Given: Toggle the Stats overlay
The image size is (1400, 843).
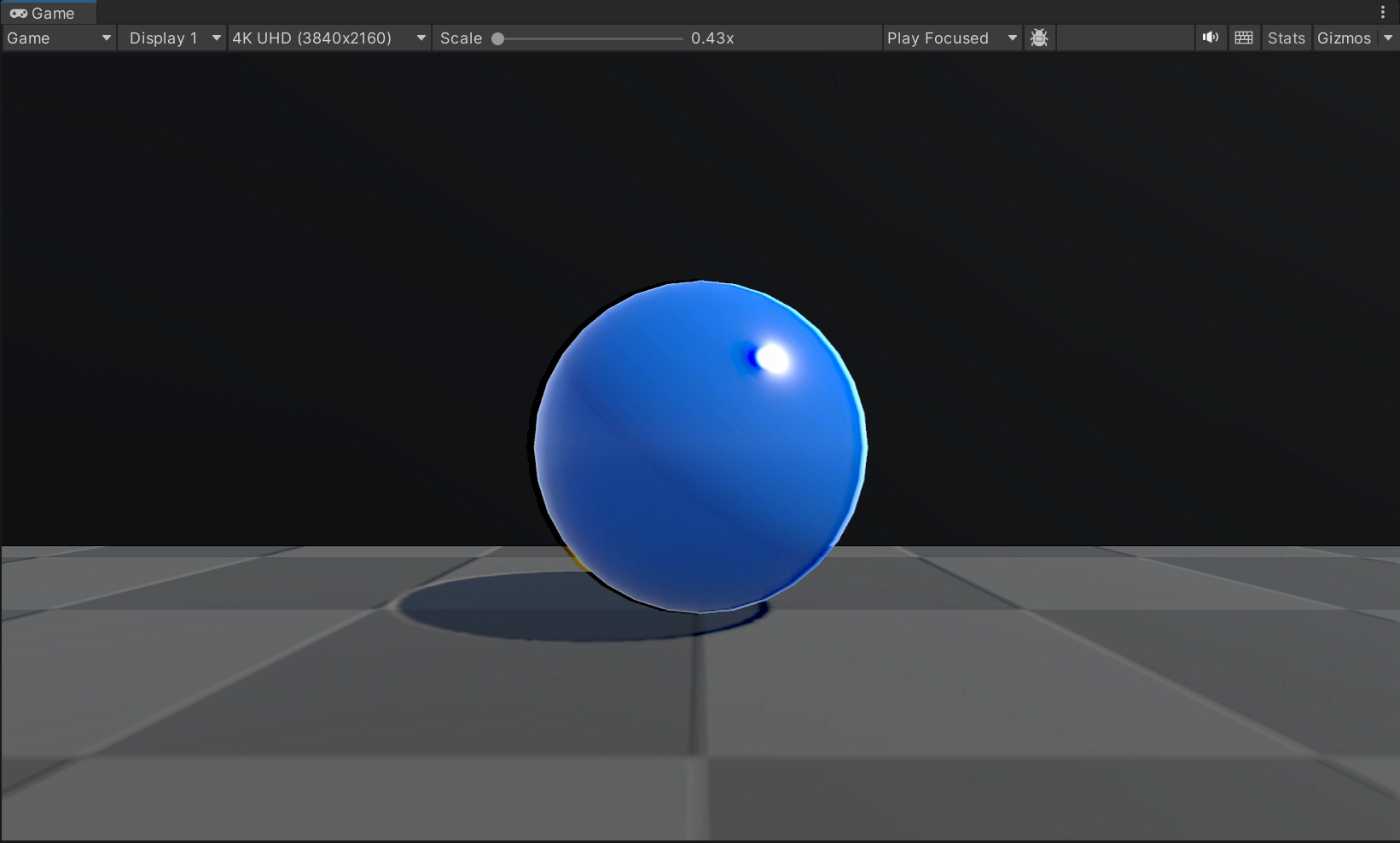Looking at the screenshot, I should (x=1286, y=38).
